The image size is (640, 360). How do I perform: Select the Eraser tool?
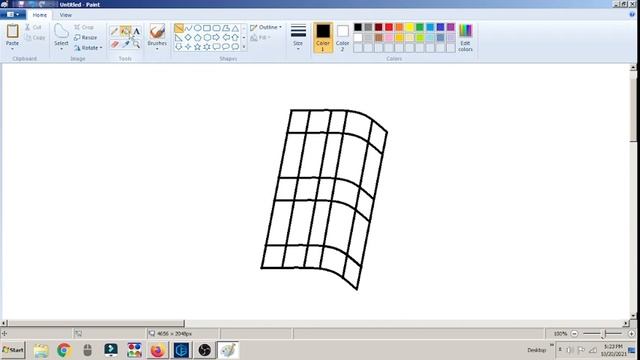pyautogui.click(x=115, y=44)
